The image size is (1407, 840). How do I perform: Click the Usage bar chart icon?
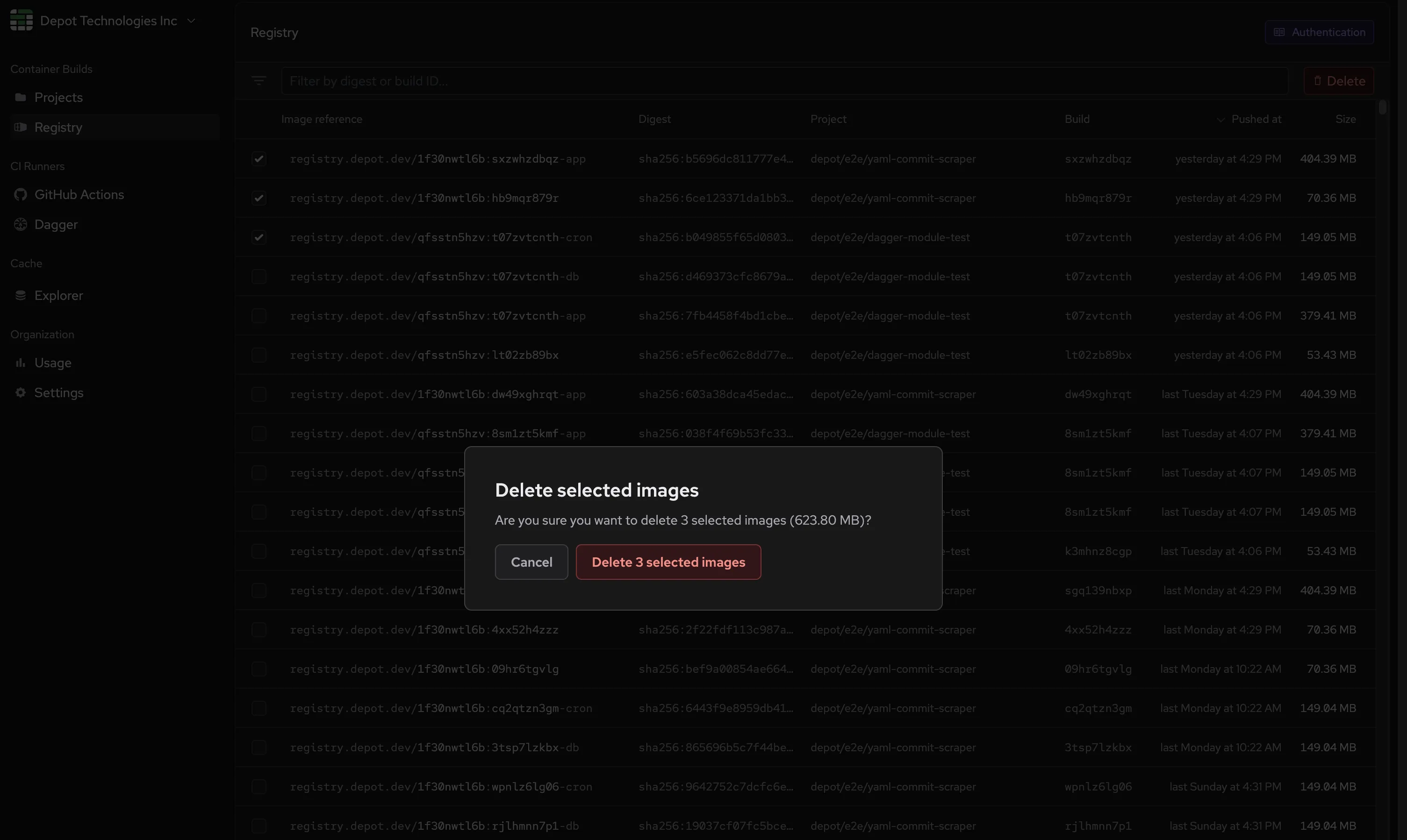[x=21, y=363]
